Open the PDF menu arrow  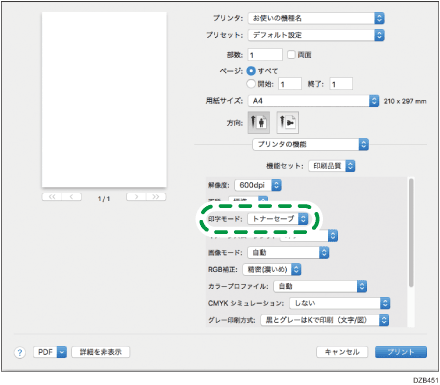tap(62, 352)
